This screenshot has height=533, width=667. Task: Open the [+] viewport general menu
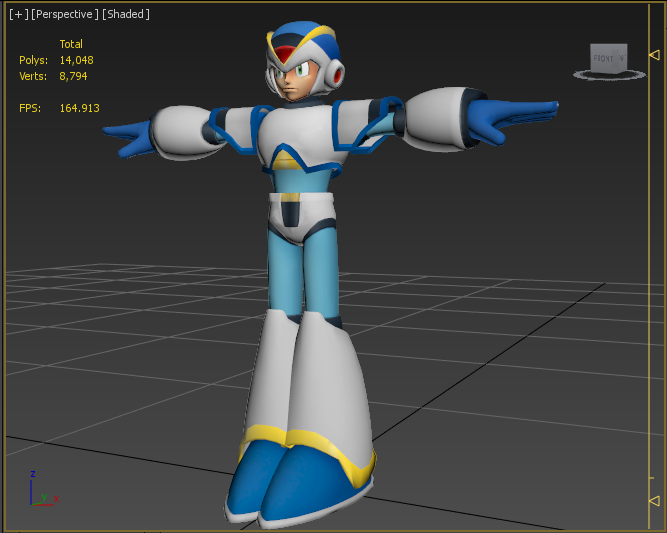coord(19,14)
